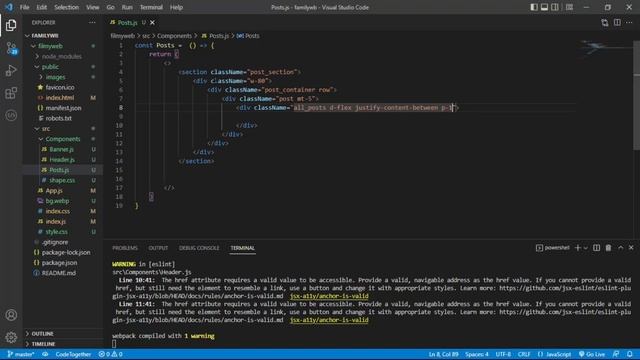Start Go Live server from status bar
The image size is (640, 360).
tap(592, 354)
